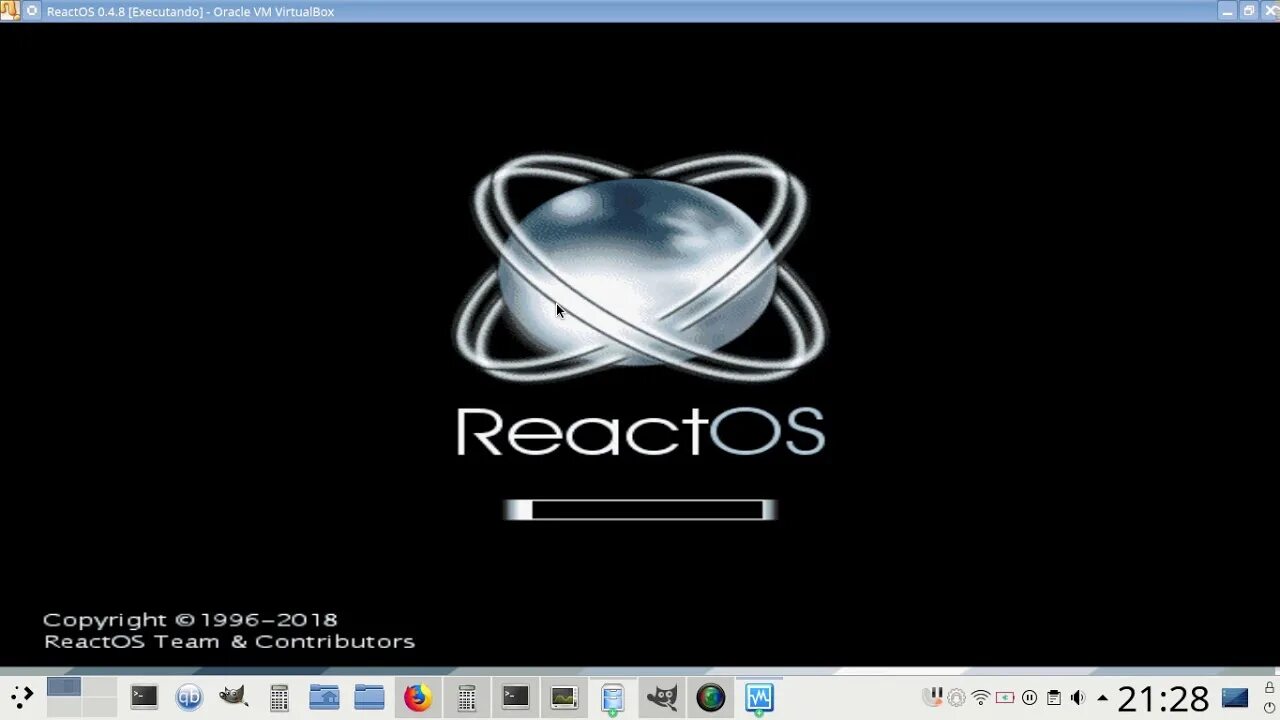Switch to the running calculator task
The height and width of the screenshot is (720, 1280).
(x=466, y=697)
